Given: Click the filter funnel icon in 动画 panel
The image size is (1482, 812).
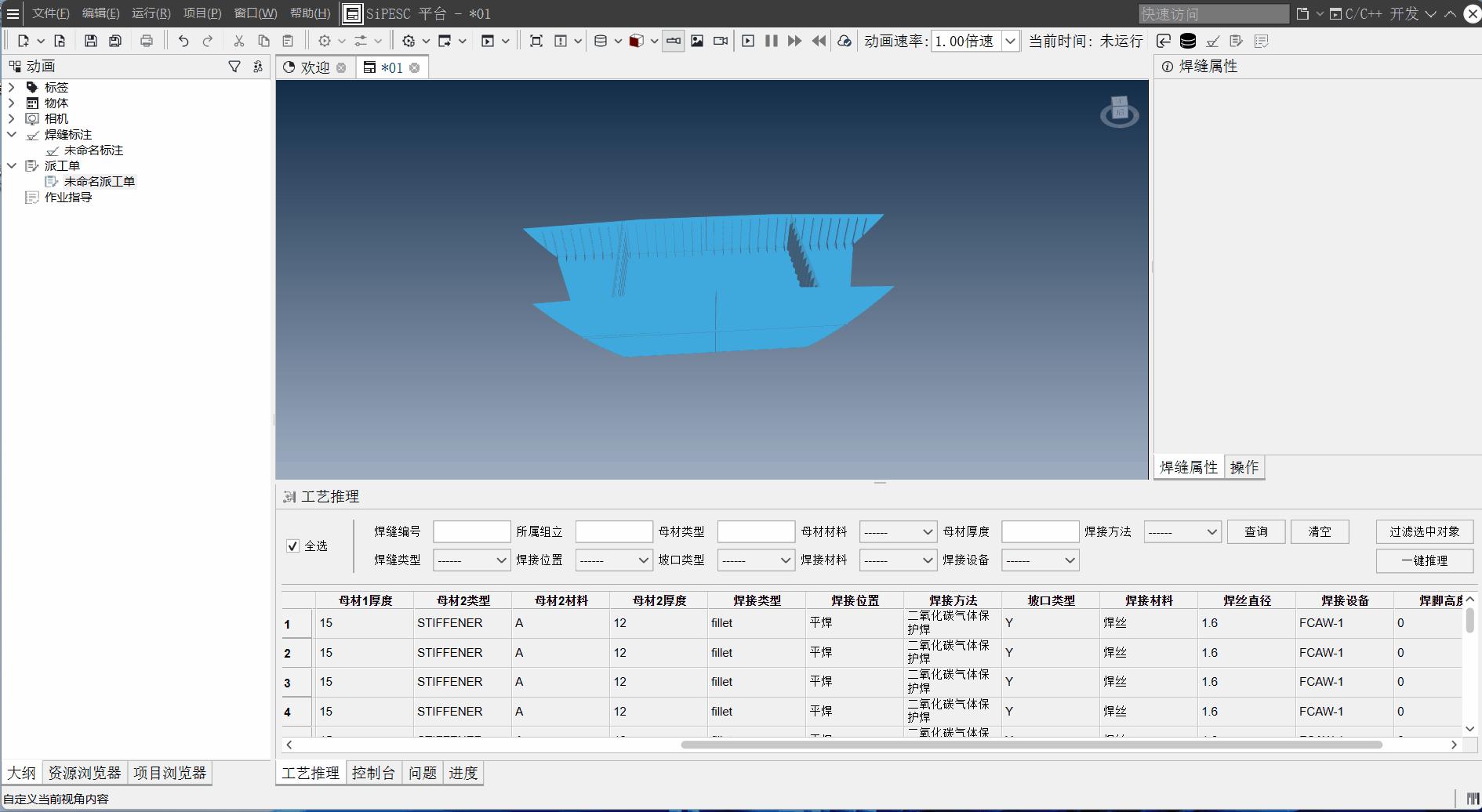Looking at the screenshot, I should coord(234,67).
